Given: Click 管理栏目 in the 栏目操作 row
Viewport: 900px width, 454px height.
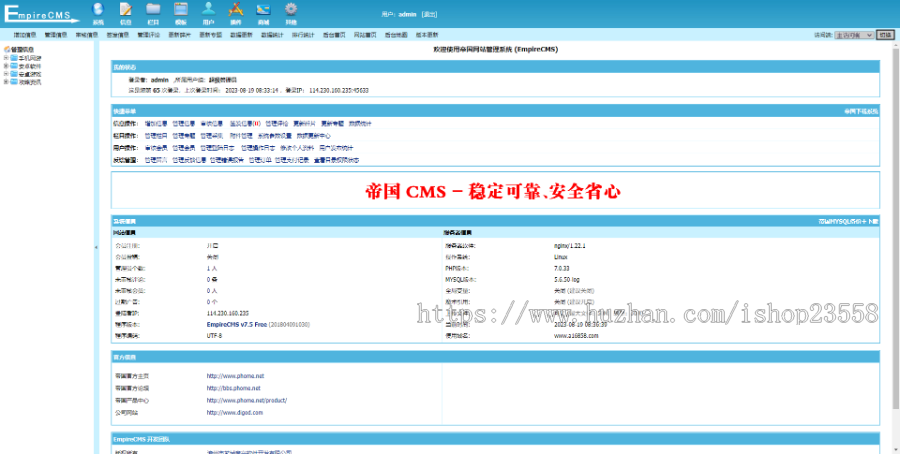Looking at the screenshot, I should coord(156,136).
